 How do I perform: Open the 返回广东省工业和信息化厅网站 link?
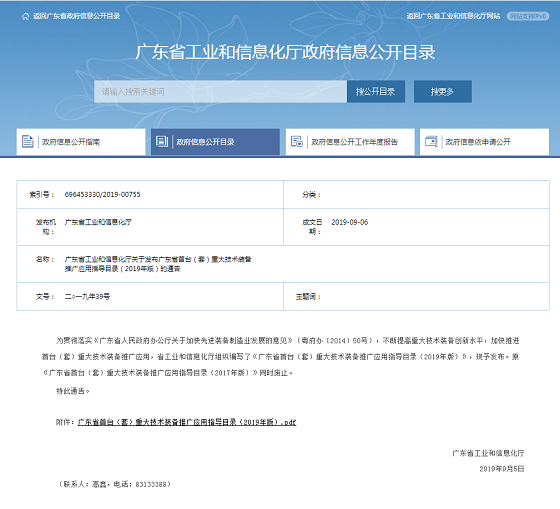pyautogui.click(x=453, y=16)
